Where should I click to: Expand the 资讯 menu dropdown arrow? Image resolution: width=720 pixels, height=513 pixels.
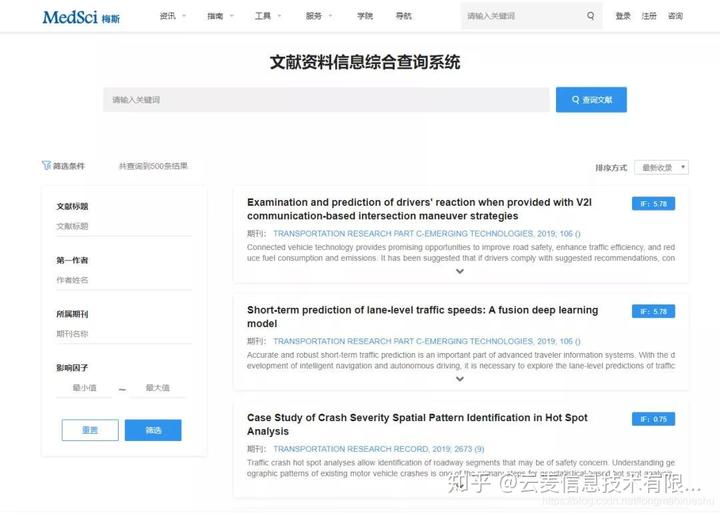pos(184,16)
